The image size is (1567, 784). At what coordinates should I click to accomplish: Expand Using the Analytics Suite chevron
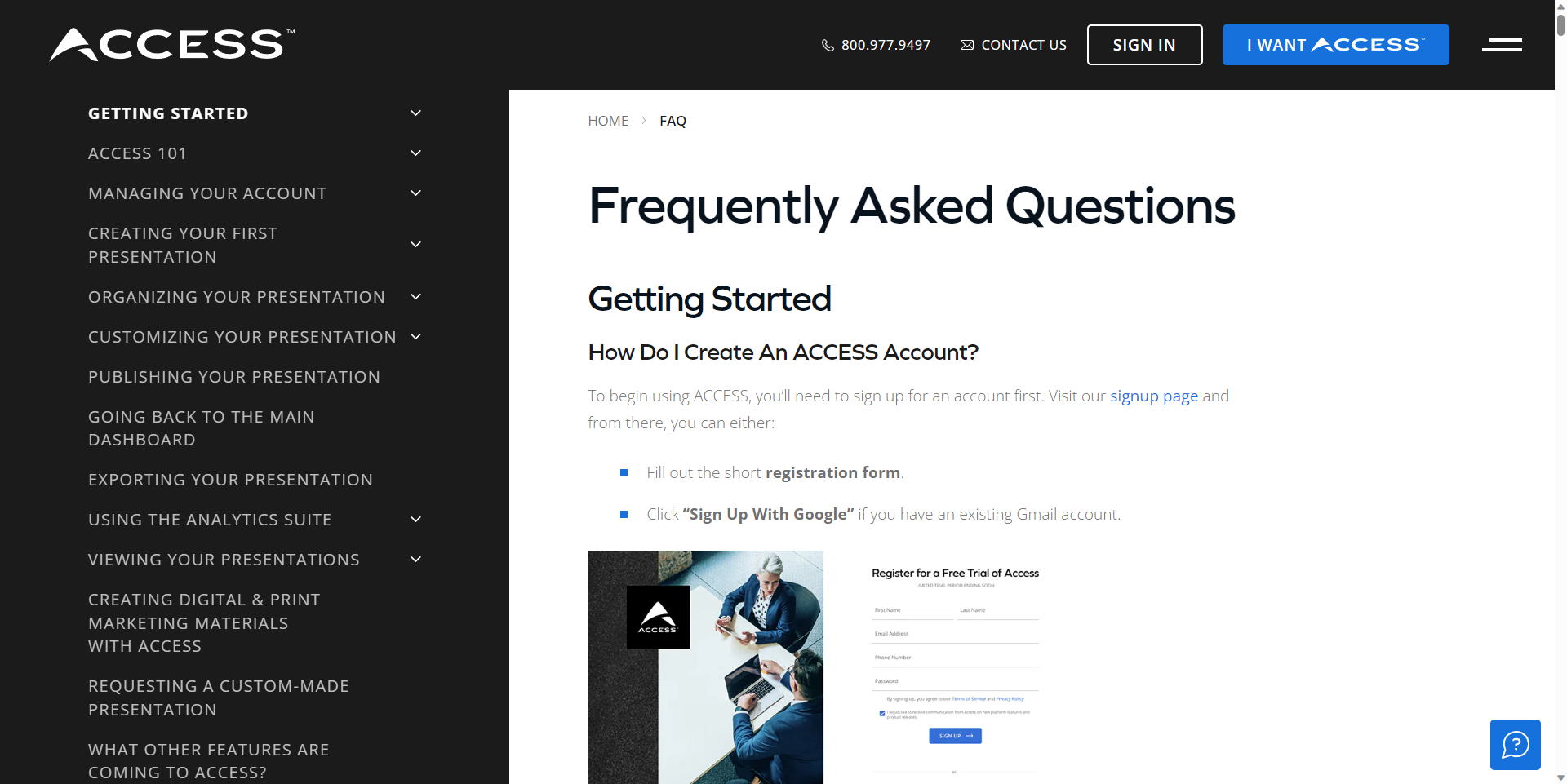(415, 520)
